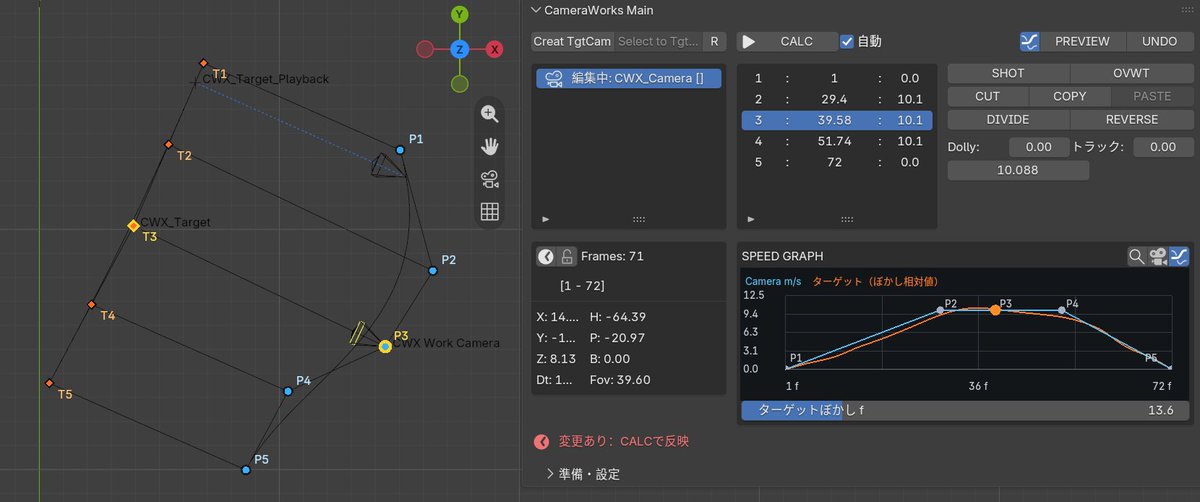Image resolution: width=1200 pixels, height=502 pixels.
Task: Click the red X axis gizmo ball
Action: click(494, 49)
